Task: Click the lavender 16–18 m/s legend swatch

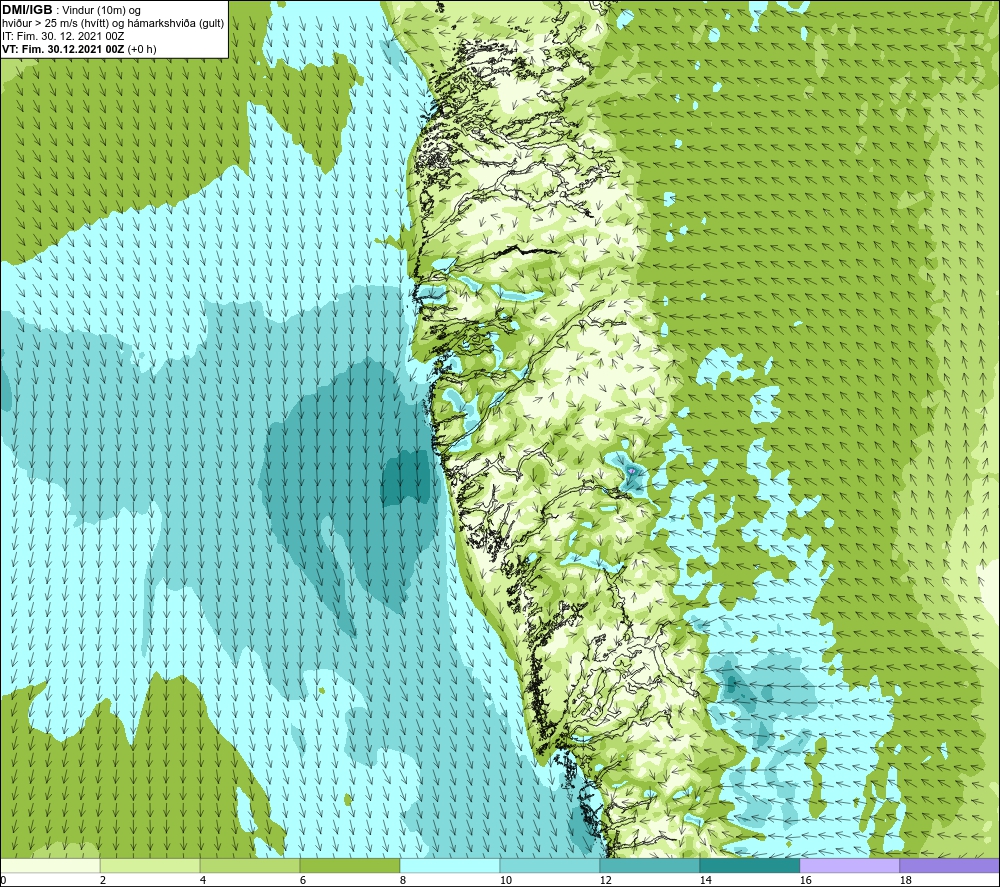Action: [x=849, y=865]
